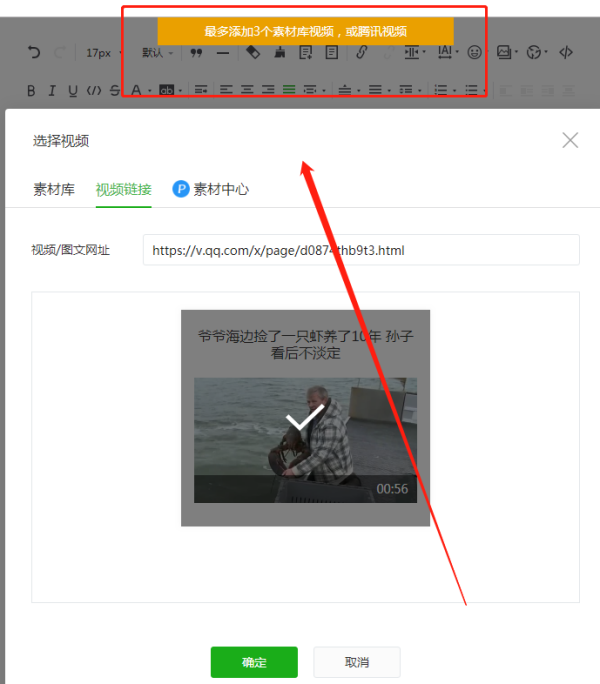Switch to the 素材库 tab
The width and height of the screenshot is (600, 684).
tap(54, 190)
